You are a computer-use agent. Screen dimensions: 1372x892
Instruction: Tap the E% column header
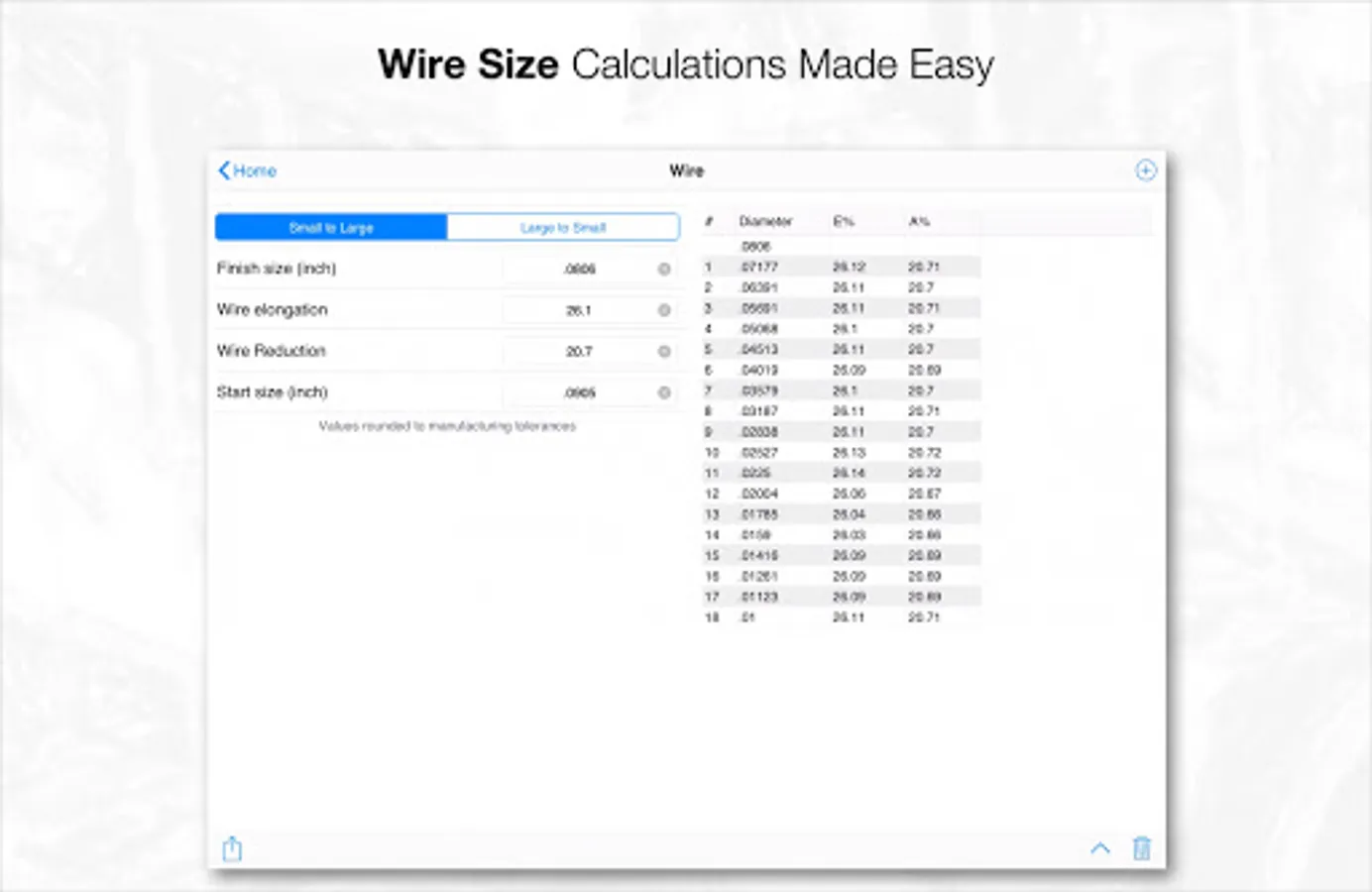coord(843,221)
